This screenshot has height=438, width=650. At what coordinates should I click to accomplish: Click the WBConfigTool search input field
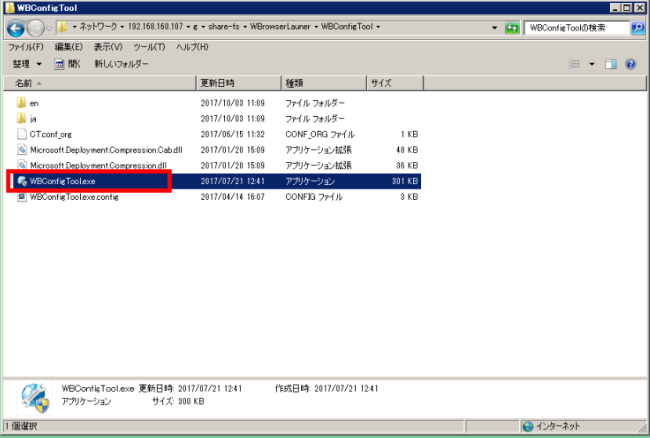click(x=575, y=29)
